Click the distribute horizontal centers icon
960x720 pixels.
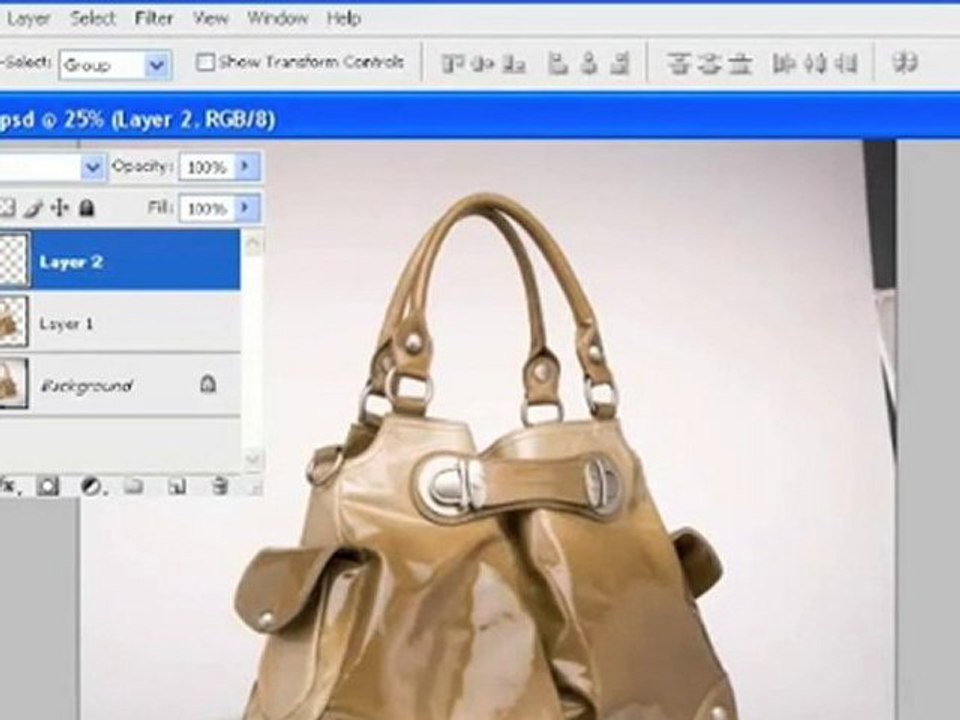click(x=815, y=63)
